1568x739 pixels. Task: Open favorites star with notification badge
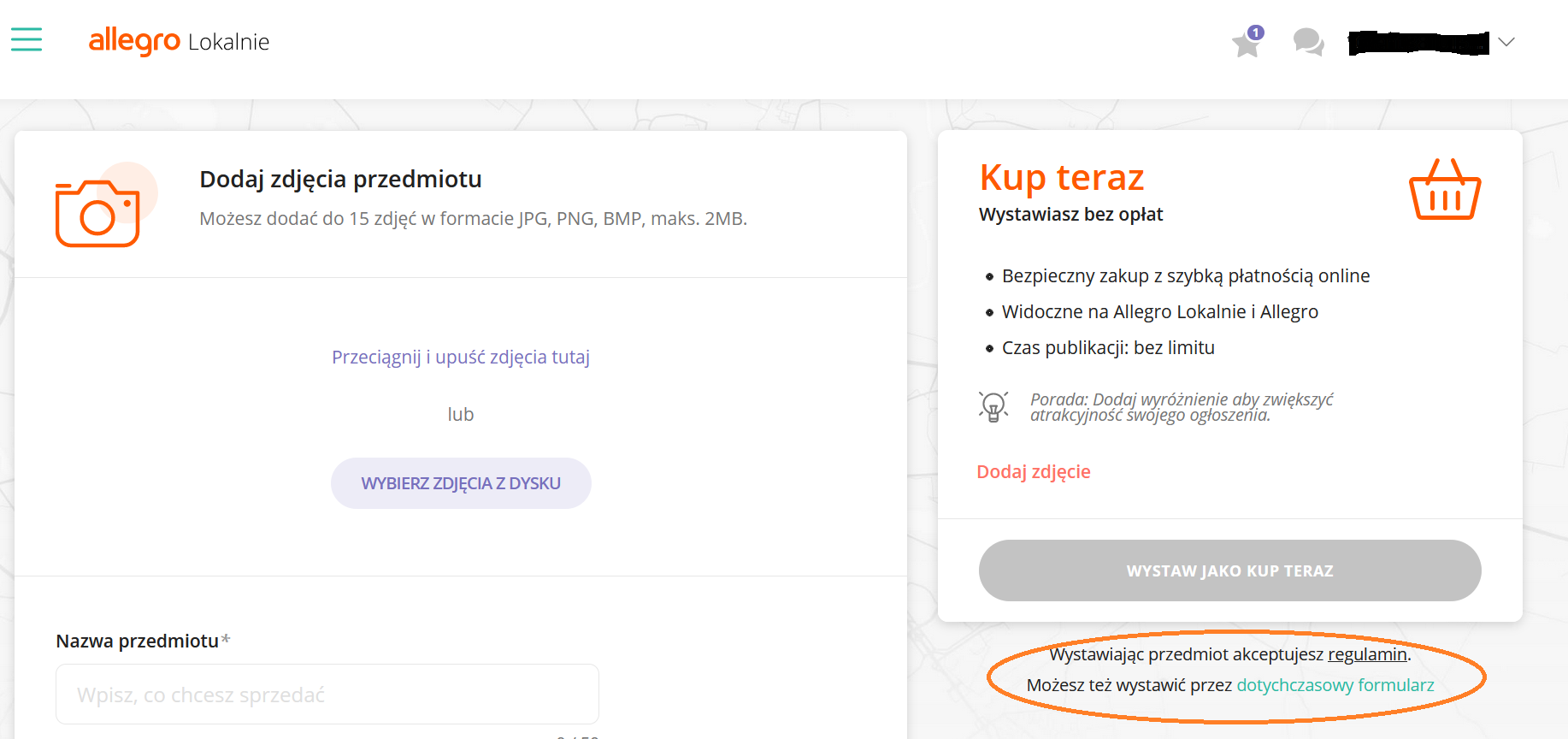1247,41
